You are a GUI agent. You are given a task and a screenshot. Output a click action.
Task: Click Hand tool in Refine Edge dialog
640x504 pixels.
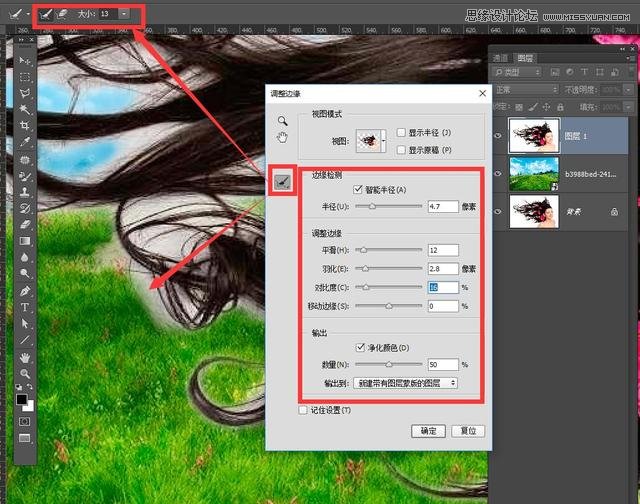[x=282, y=138]
